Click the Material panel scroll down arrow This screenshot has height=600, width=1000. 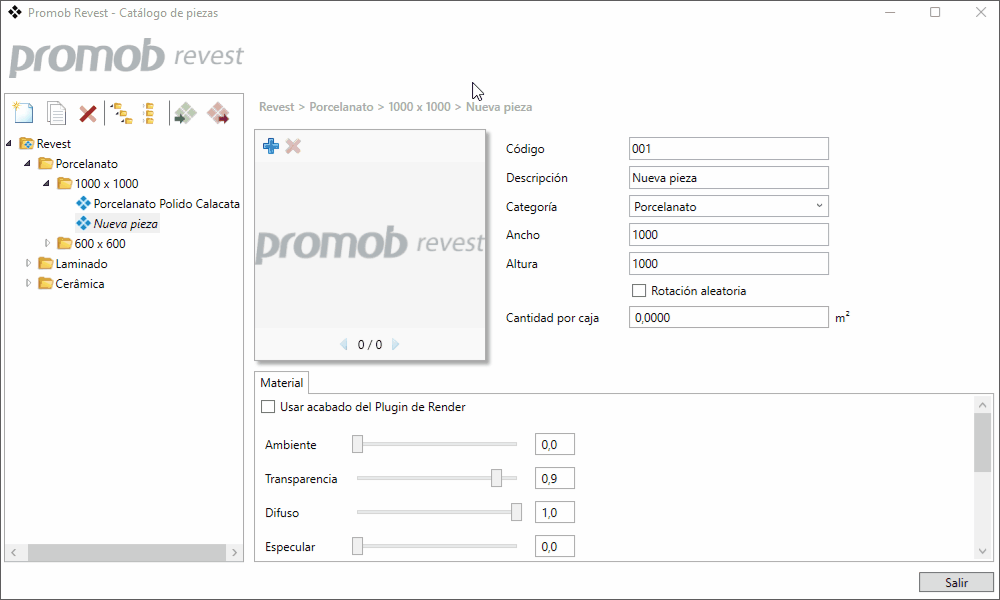pos(982,552)
